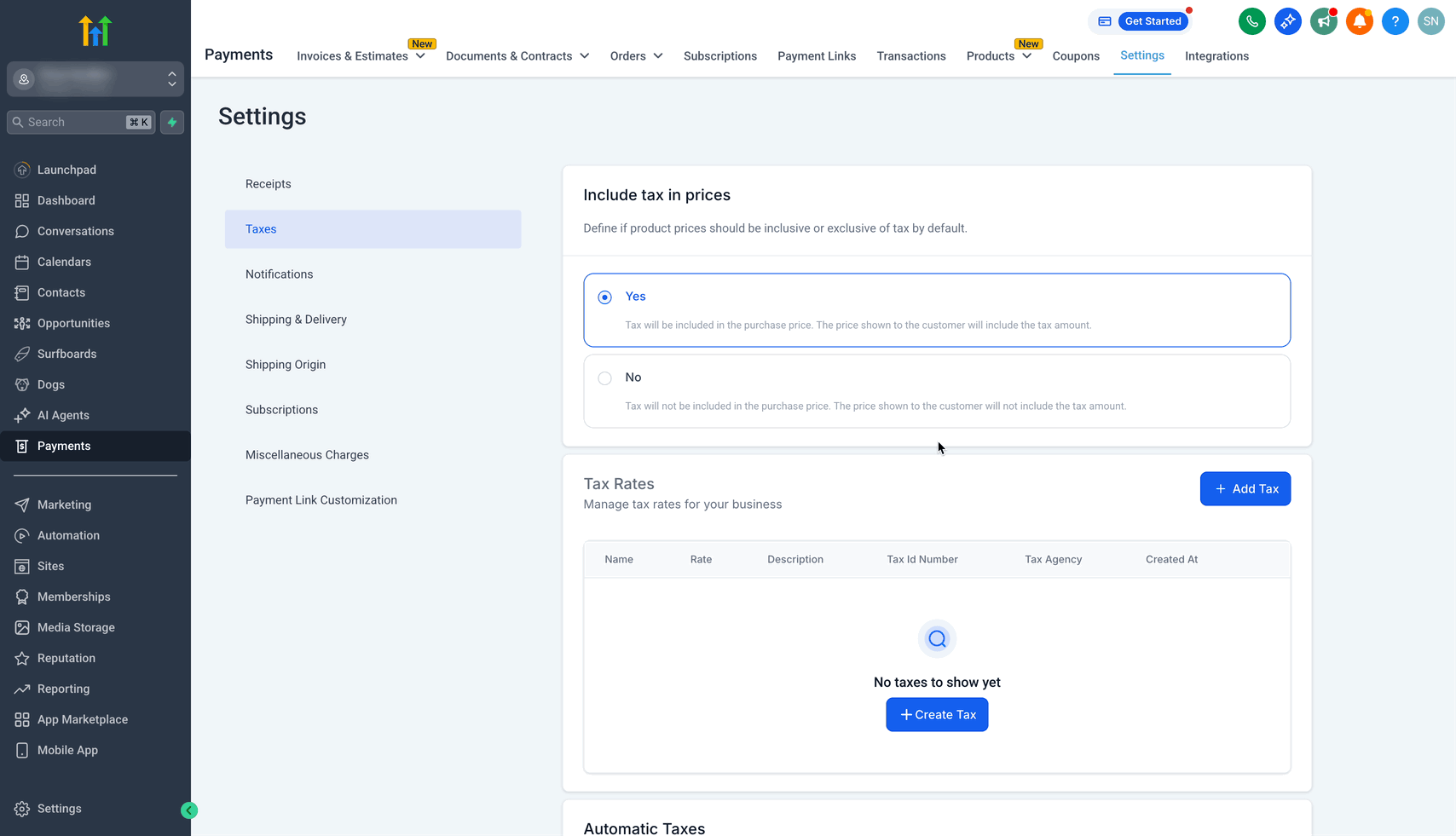
Task: Click the Mobile App phone icon
Action: (22, 750)
